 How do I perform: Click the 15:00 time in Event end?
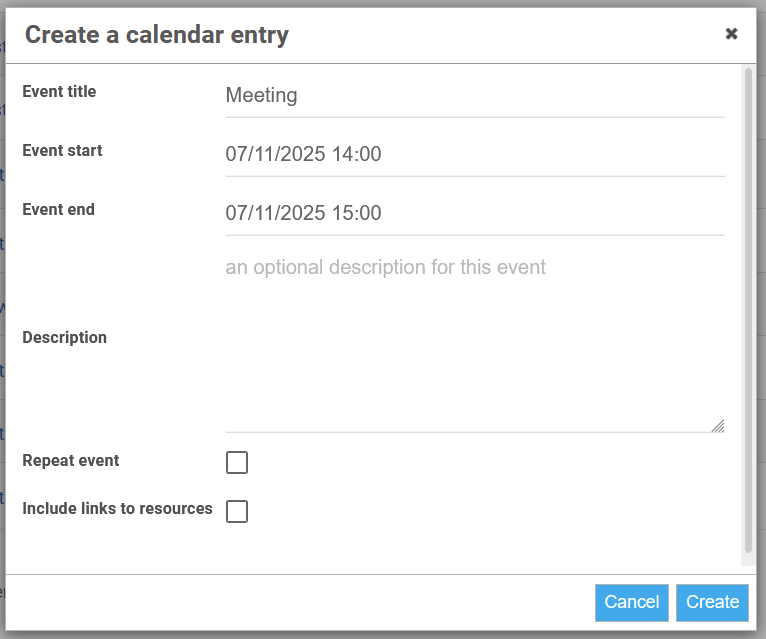357,213
